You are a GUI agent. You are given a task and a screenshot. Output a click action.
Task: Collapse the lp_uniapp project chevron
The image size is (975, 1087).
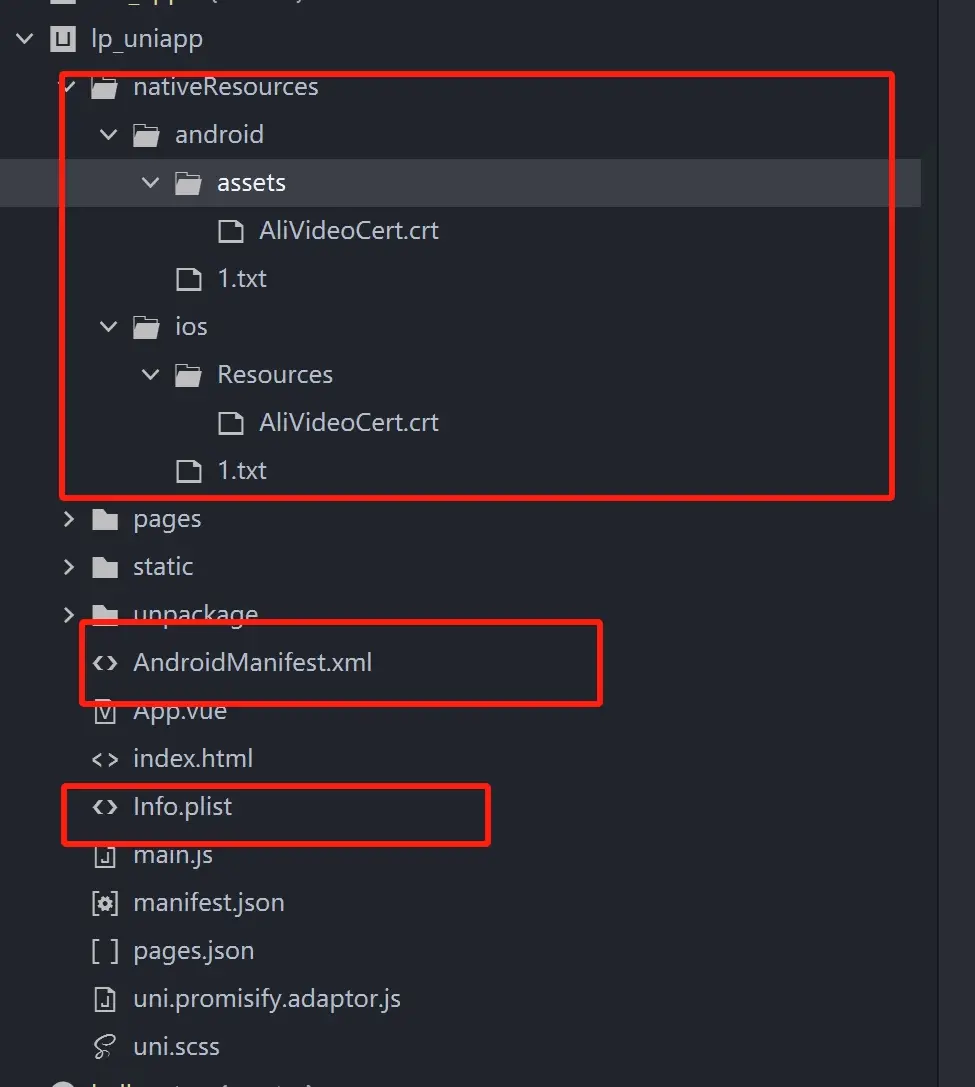click(25, 39)
